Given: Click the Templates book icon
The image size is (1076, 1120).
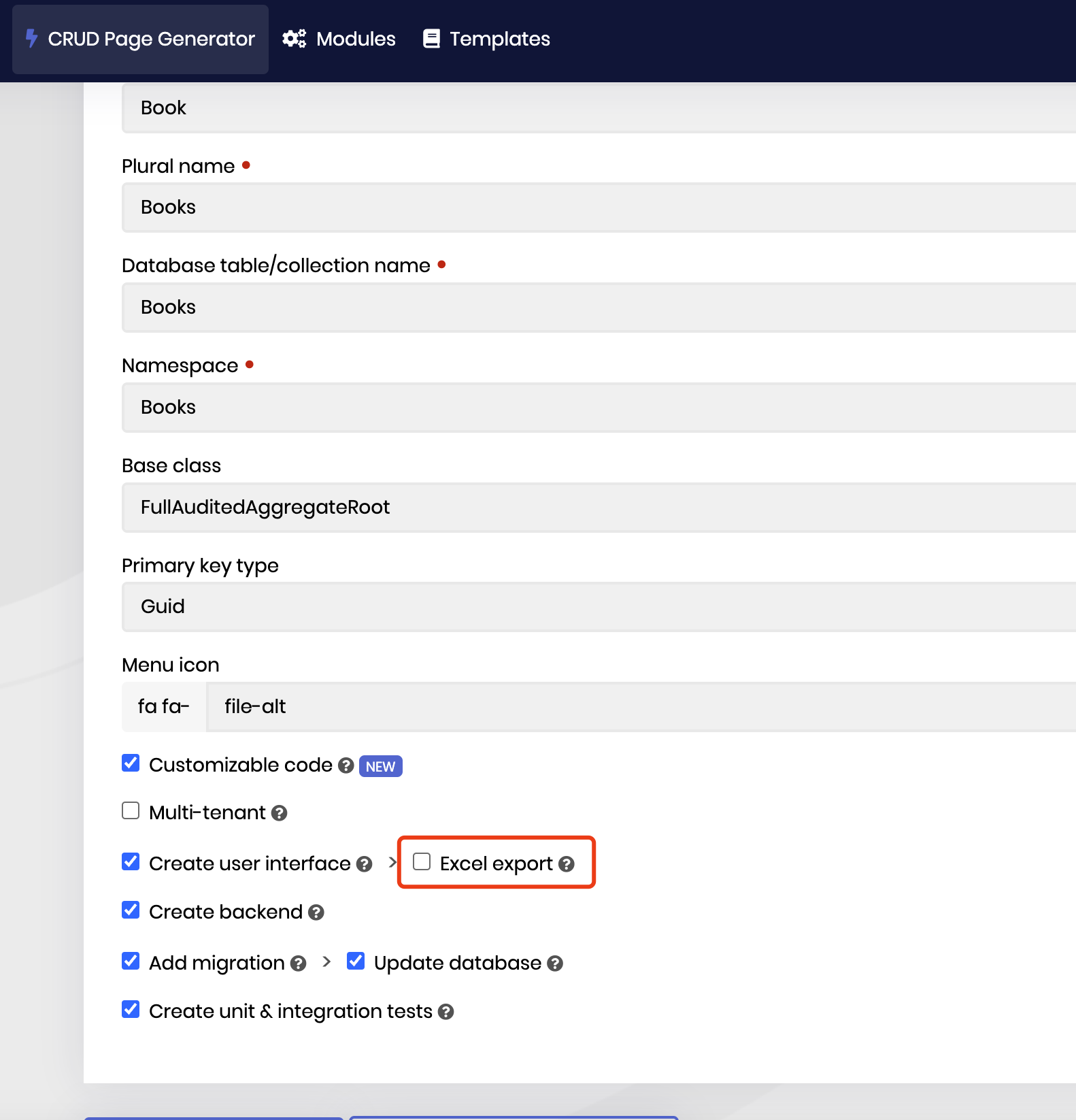Looking at the screenshot, I should (431, 39).
